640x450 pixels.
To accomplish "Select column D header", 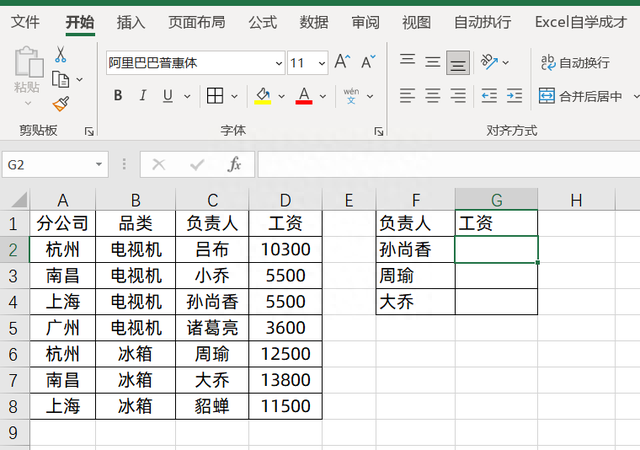I will click(285, 200).
